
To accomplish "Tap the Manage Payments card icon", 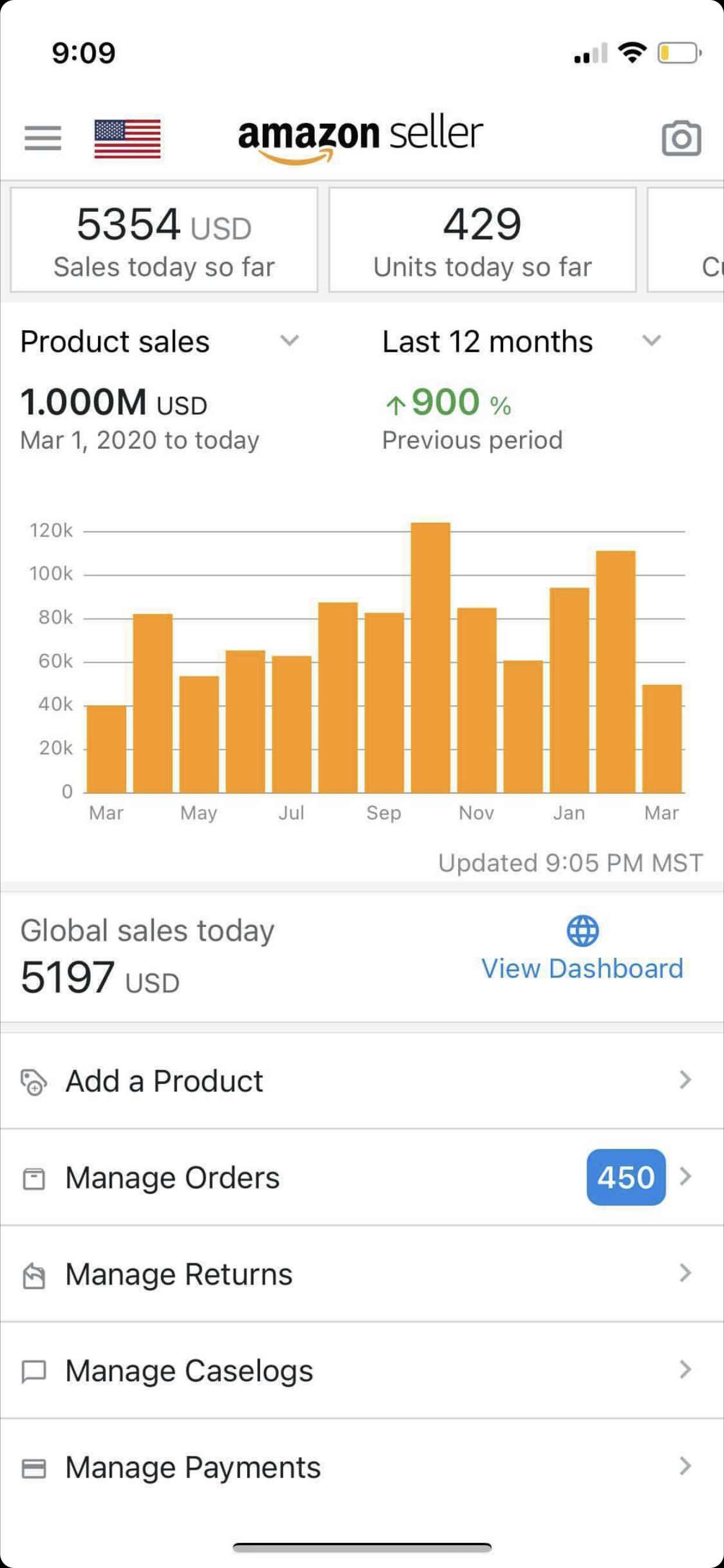I will click(33, 1468).
